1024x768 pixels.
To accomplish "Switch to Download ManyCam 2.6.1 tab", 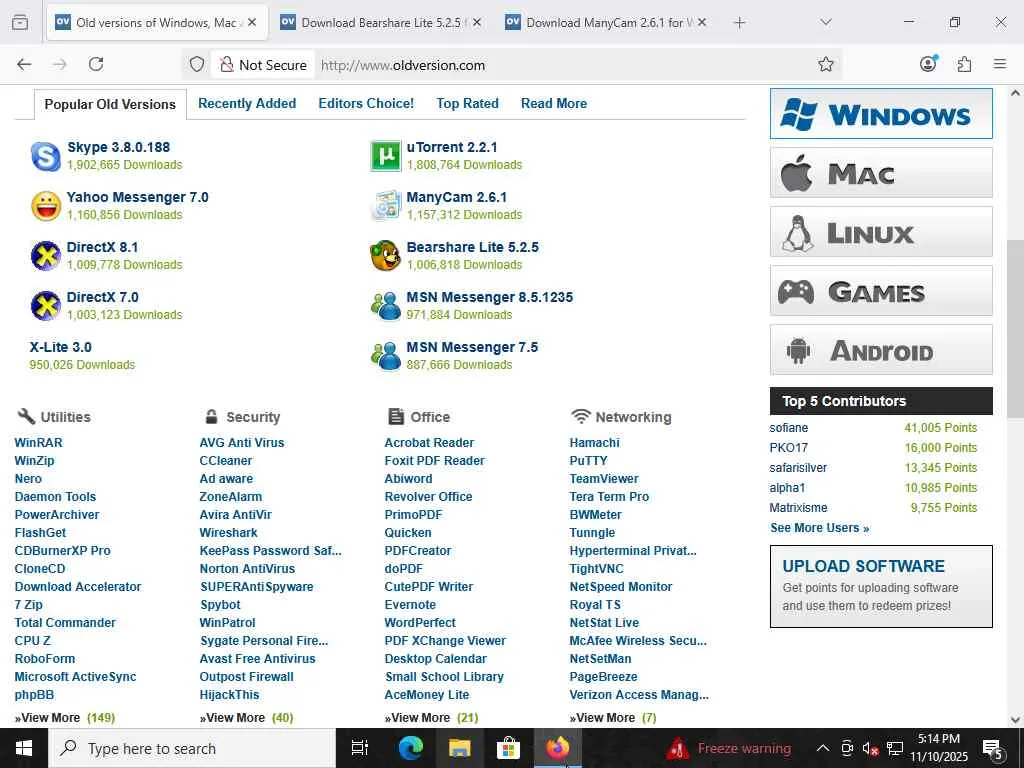I will [x=606, y=23].
